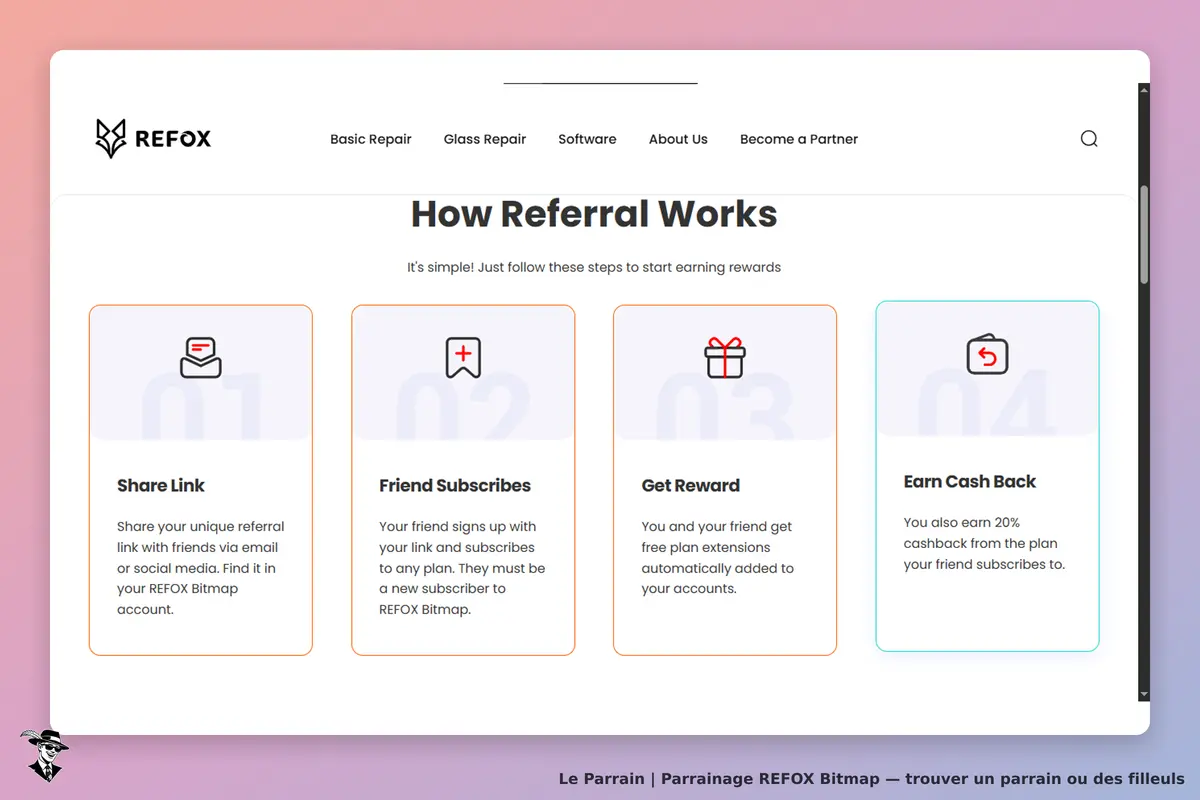Click the Earn Cash Back wallet icon

click(987, 354)
